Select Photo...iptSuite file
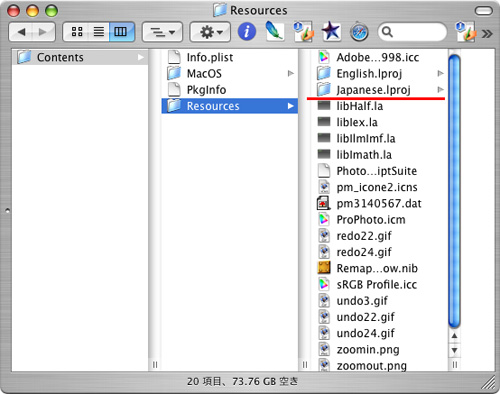The width and height of the screenshot is (500, 394). (x=380, y=171)
